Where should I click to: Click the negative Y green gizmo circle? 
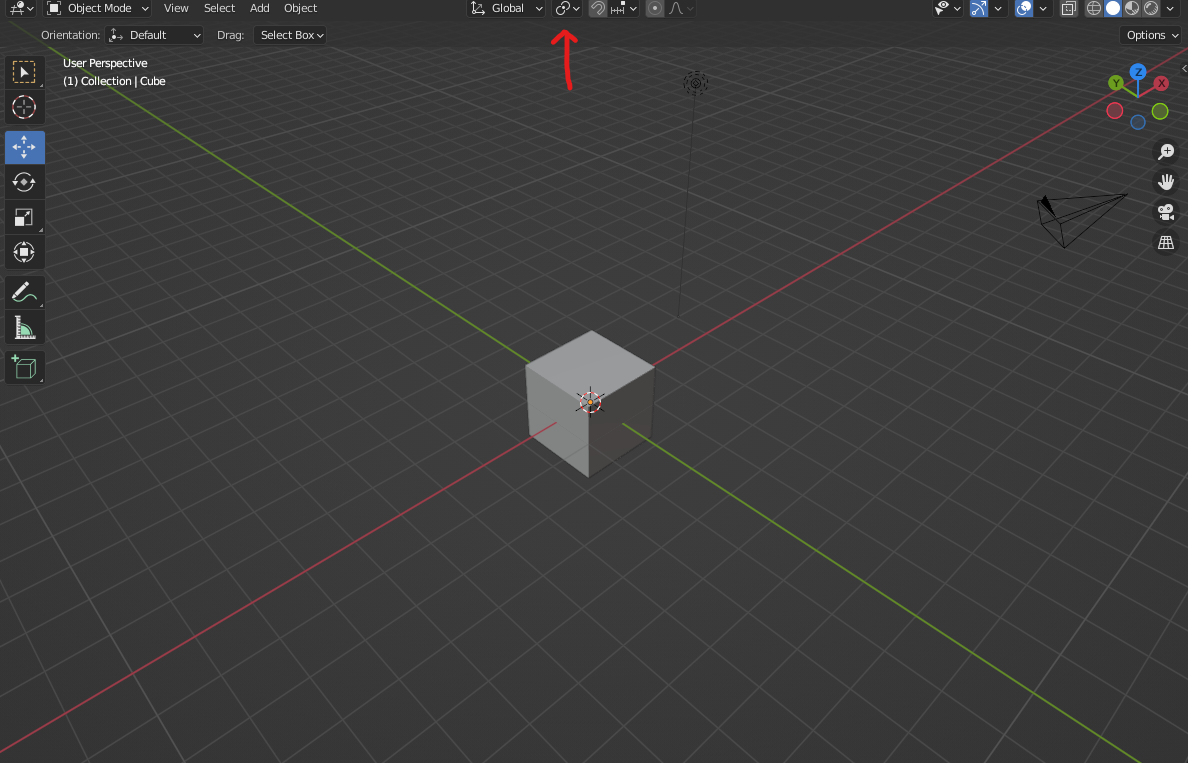click(1160, 111)
